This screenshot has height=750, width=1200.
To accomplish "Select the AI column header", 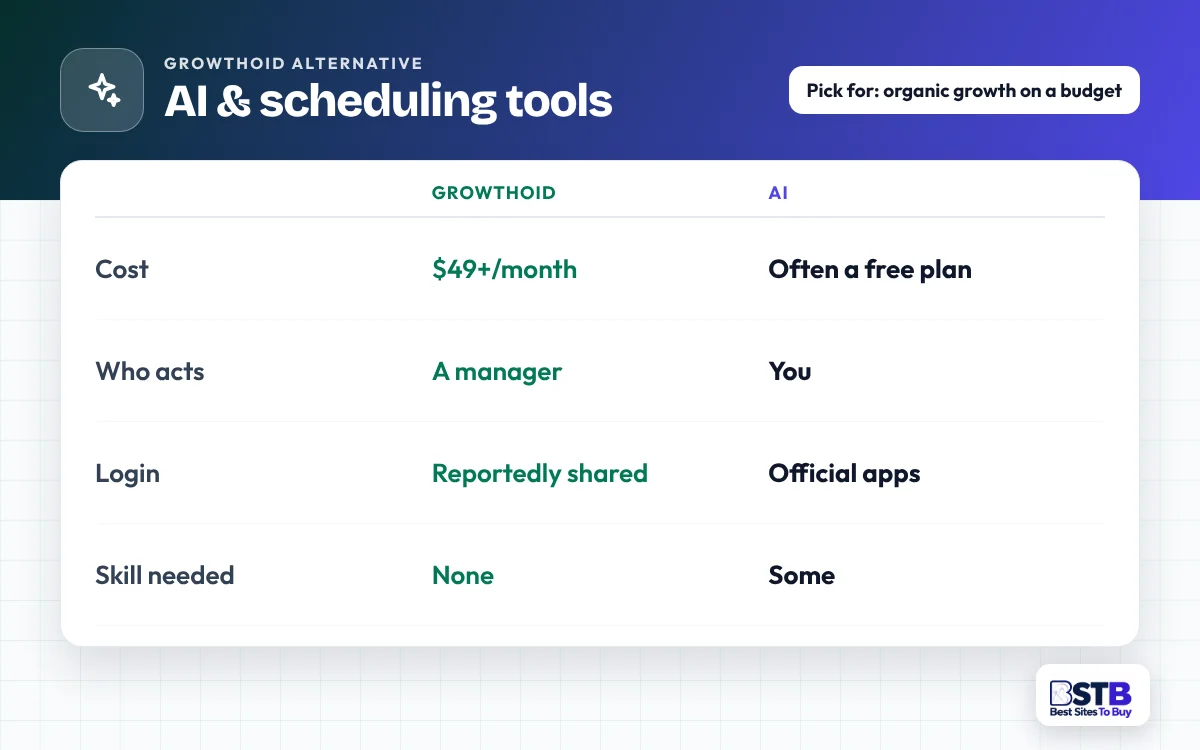I will pos(778,193).
